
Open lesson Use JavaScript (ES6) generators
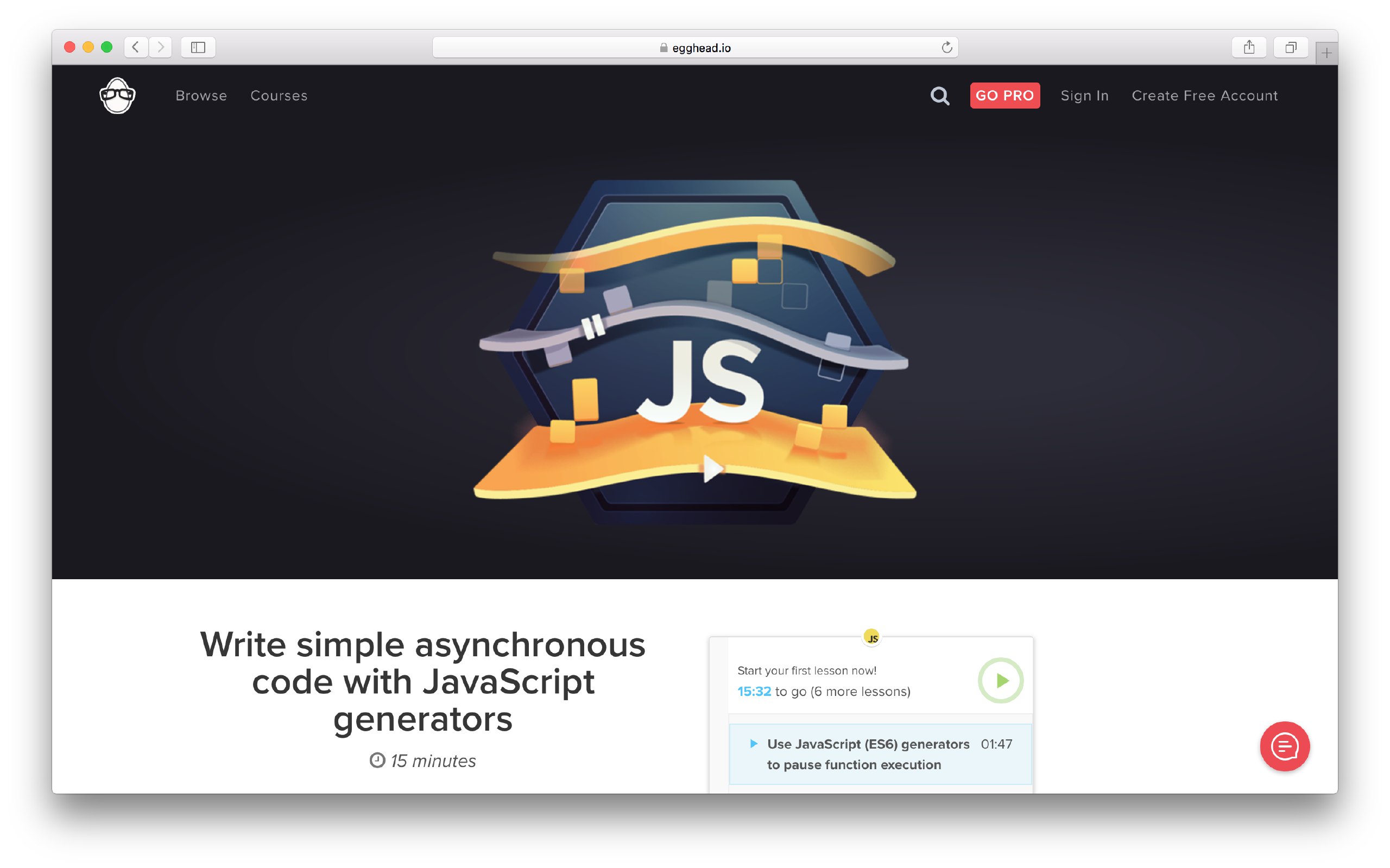[x=880, y=755]
